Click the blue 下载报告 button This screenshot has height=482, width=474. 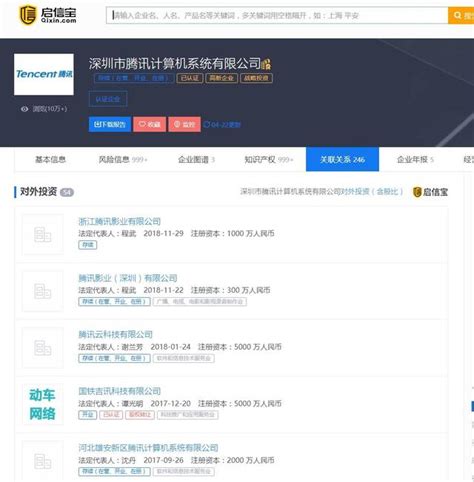[x=110, y=124]
